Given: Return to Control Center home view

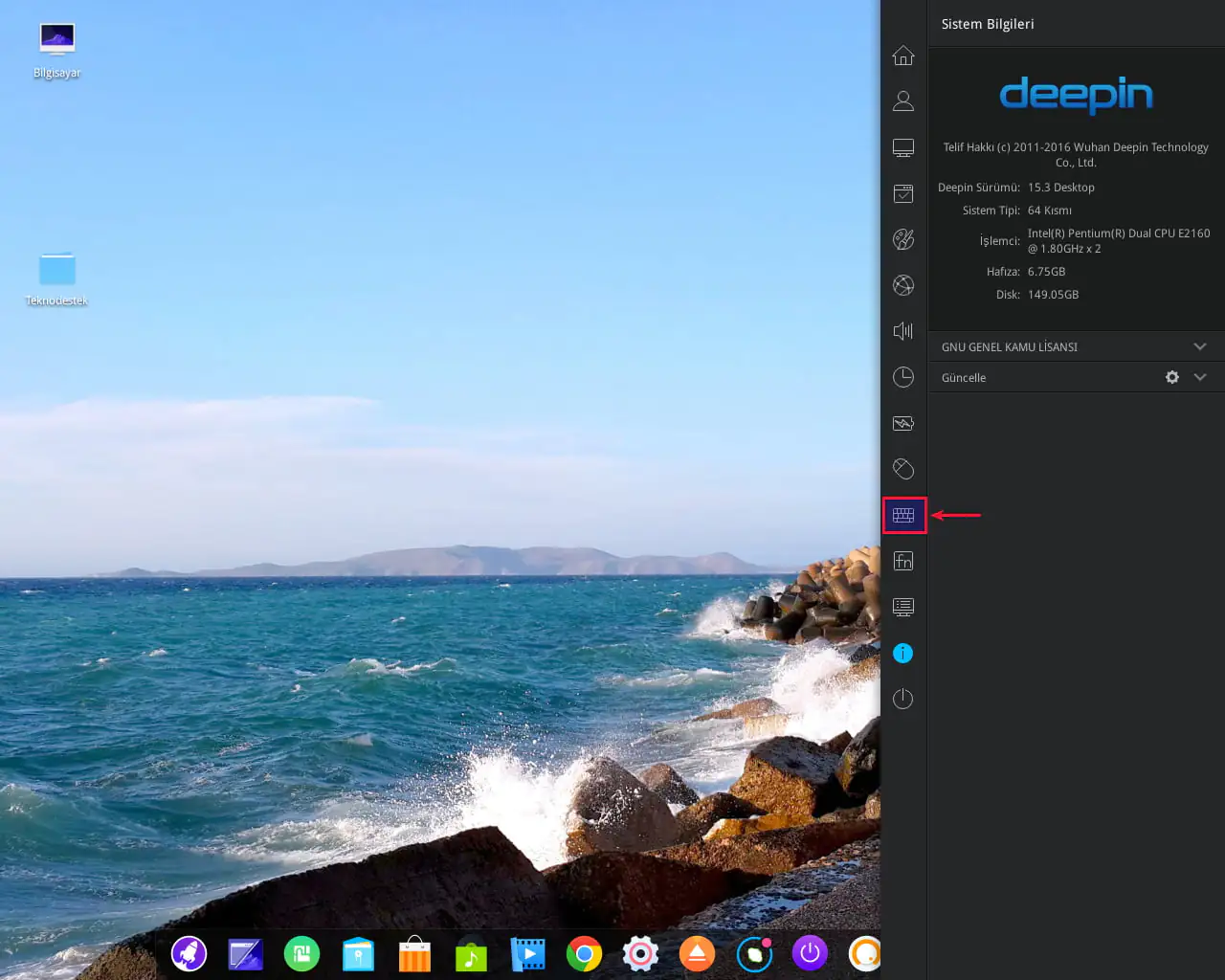Looking at the screenshot, I should pyautogui.click(x=902, y=55).
